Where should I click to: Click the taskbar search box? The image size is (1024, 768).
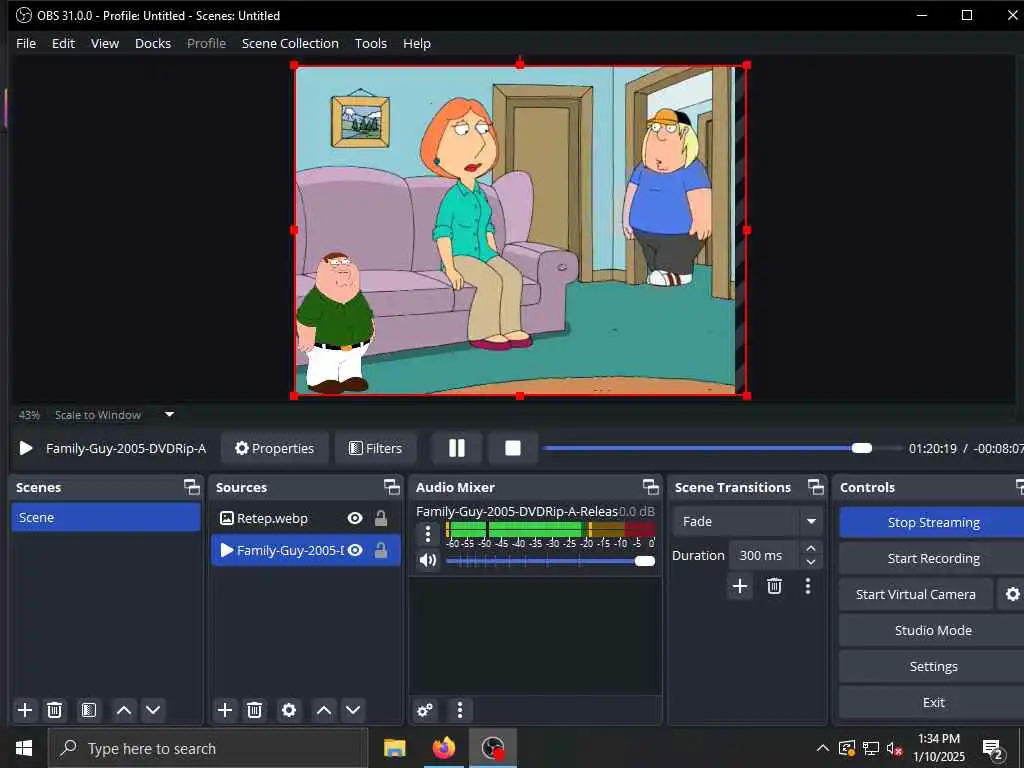208,748
